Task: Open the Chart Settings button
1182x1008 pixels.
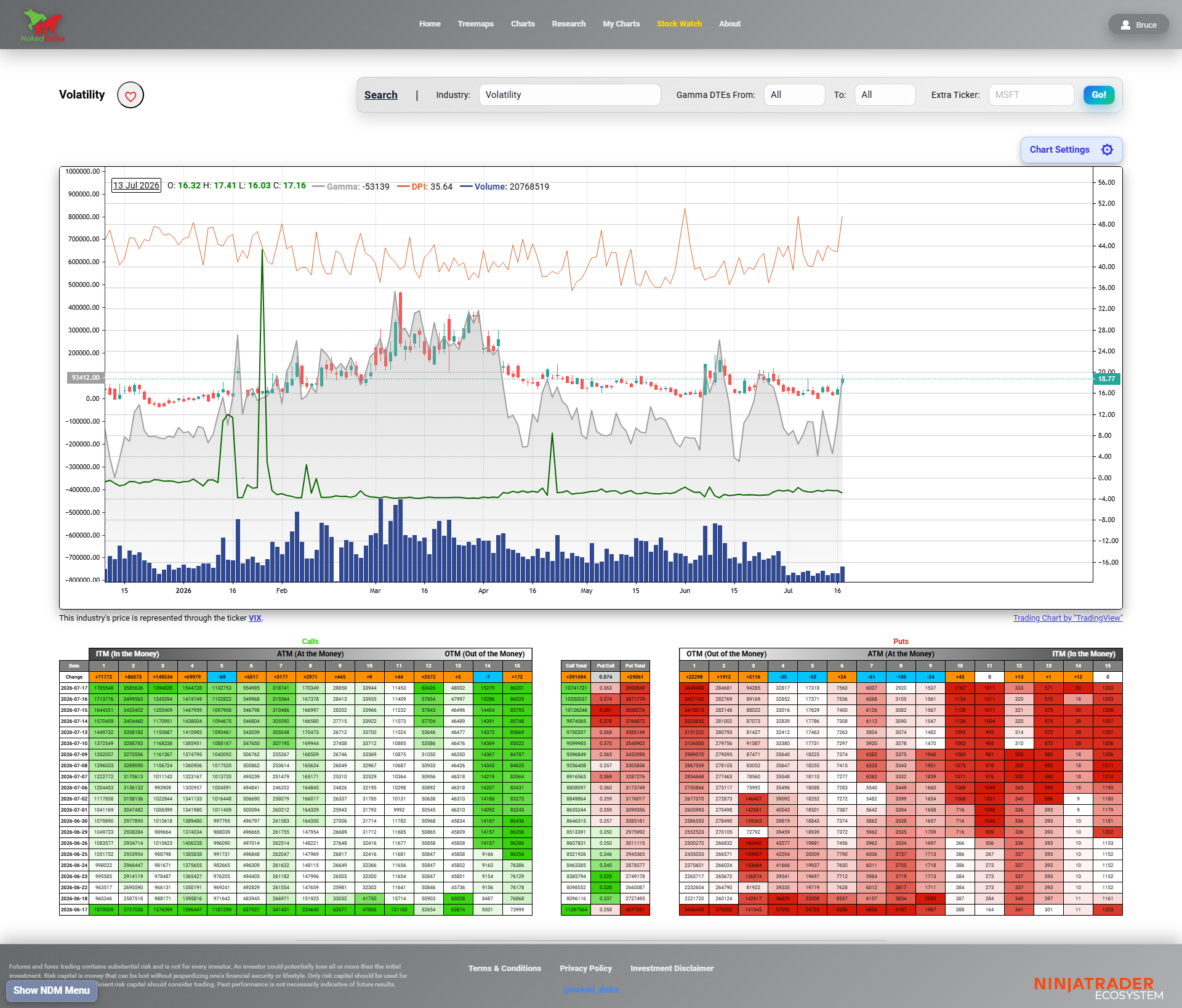Action: [1071, 150]
